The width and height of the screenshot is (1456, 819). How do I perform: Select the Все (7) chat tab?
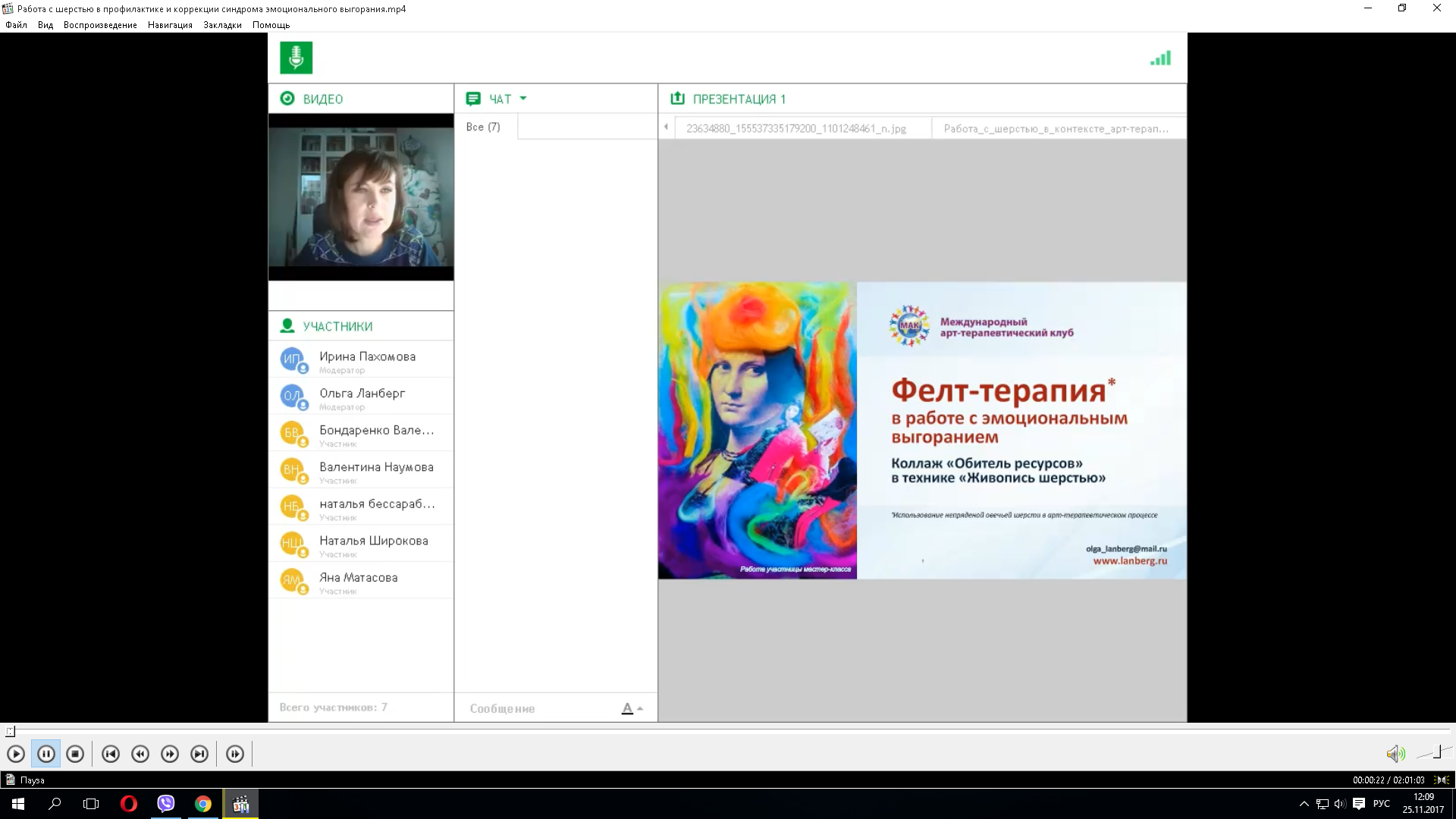click(484, 127)
